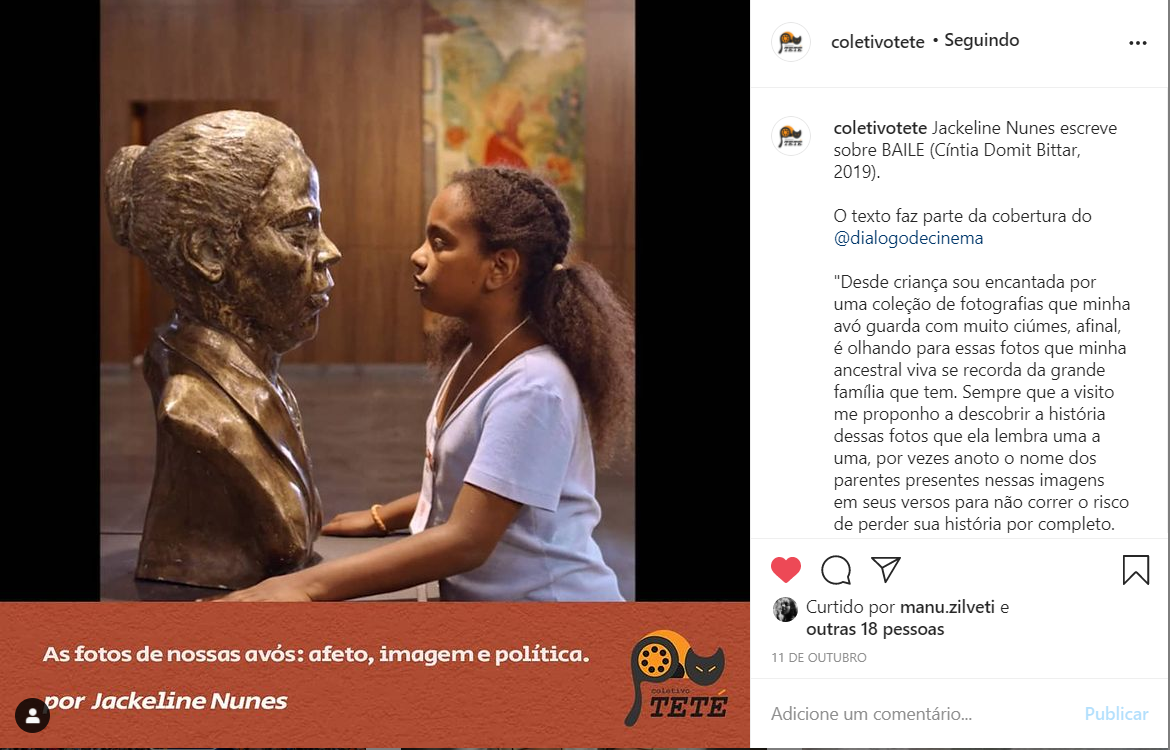Open the coletivotete avatar beside the caption
The height and width of the screenshot is (750, 1170).
[791, 136]
